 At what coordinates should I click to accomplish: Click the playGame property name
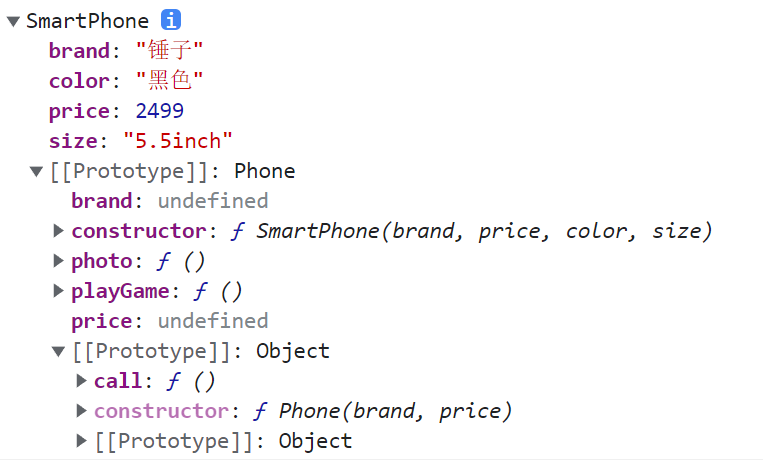coord(112,291)
